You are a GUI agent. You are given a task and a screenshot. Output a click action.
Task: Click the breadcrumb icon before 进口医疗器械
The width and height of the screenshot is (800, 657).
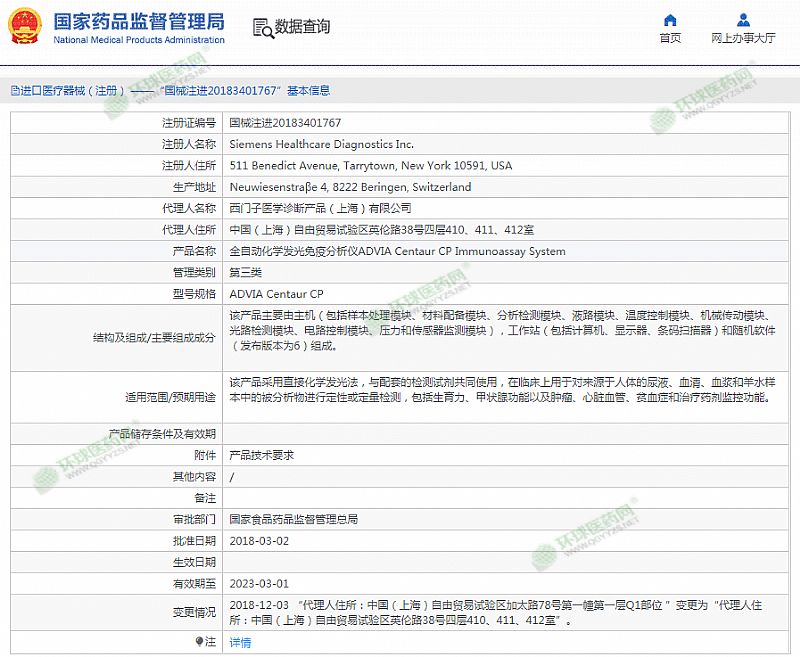[14, 90]
